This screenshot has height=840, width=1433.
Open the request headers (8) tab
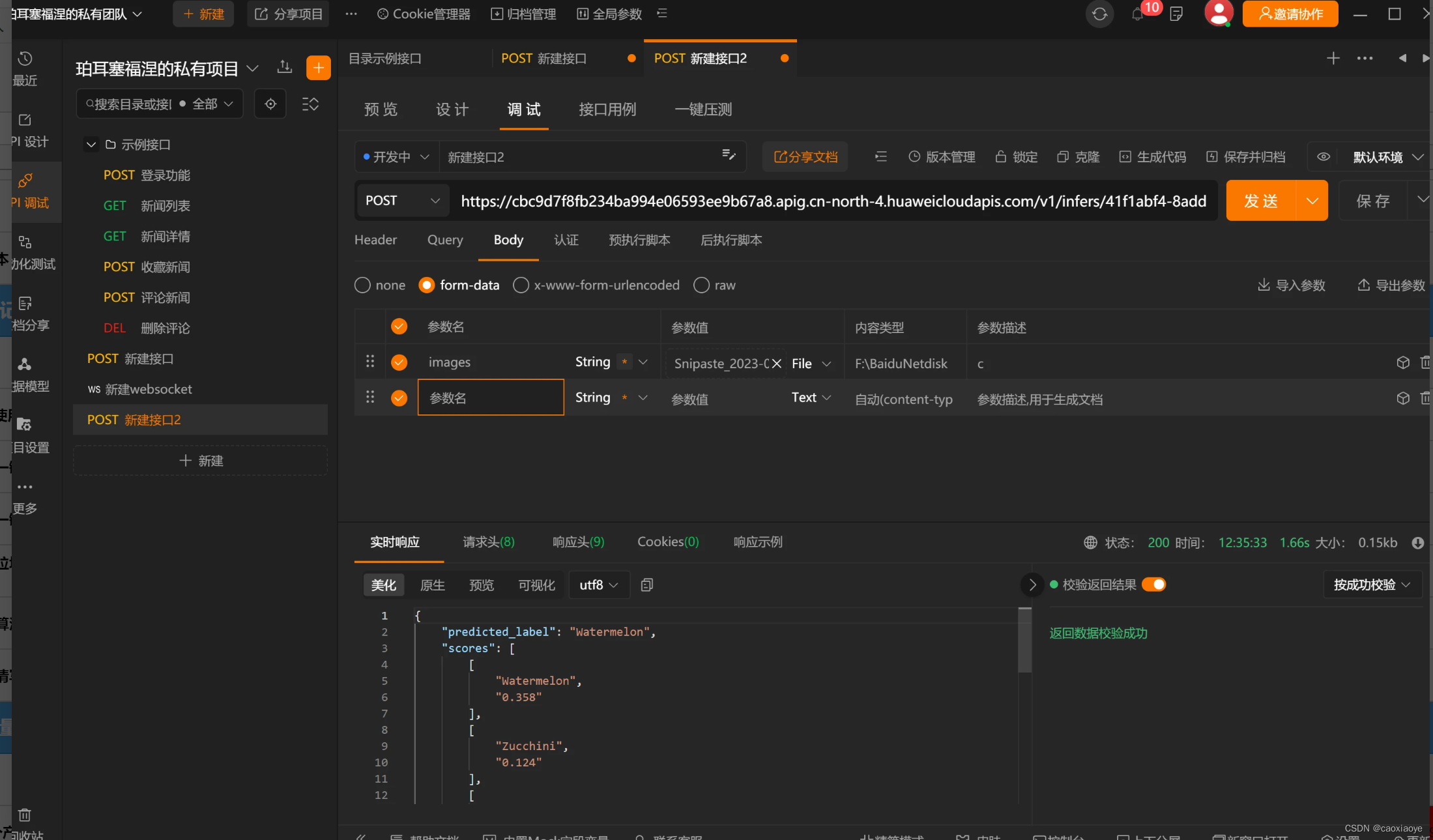coord(489,542)
